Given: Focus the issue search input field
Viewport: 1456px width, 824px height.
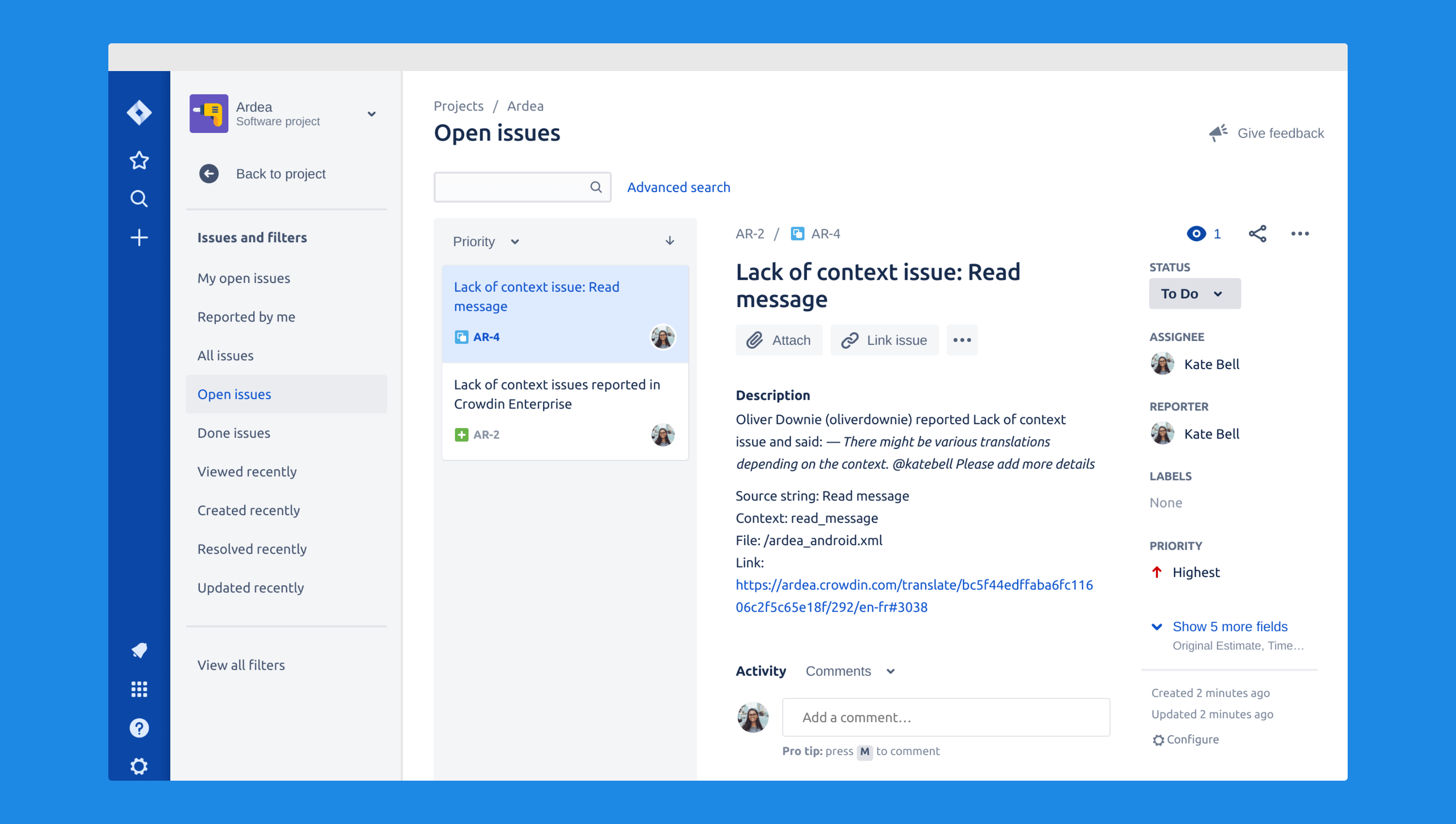Looking at the screenshot, I should click(x=522, y=187).
